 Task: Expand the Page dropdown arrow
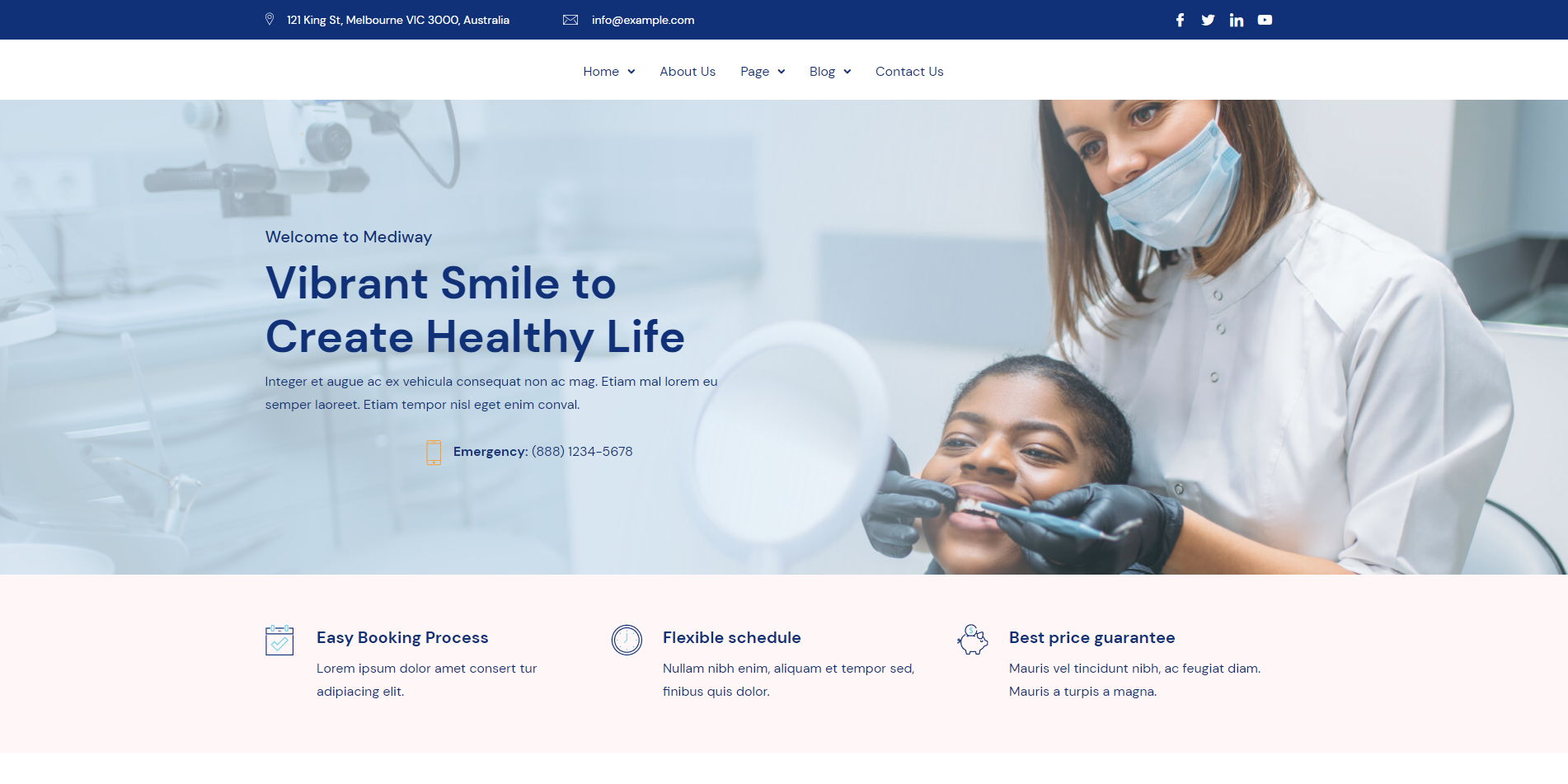click(x=782, y=72)
